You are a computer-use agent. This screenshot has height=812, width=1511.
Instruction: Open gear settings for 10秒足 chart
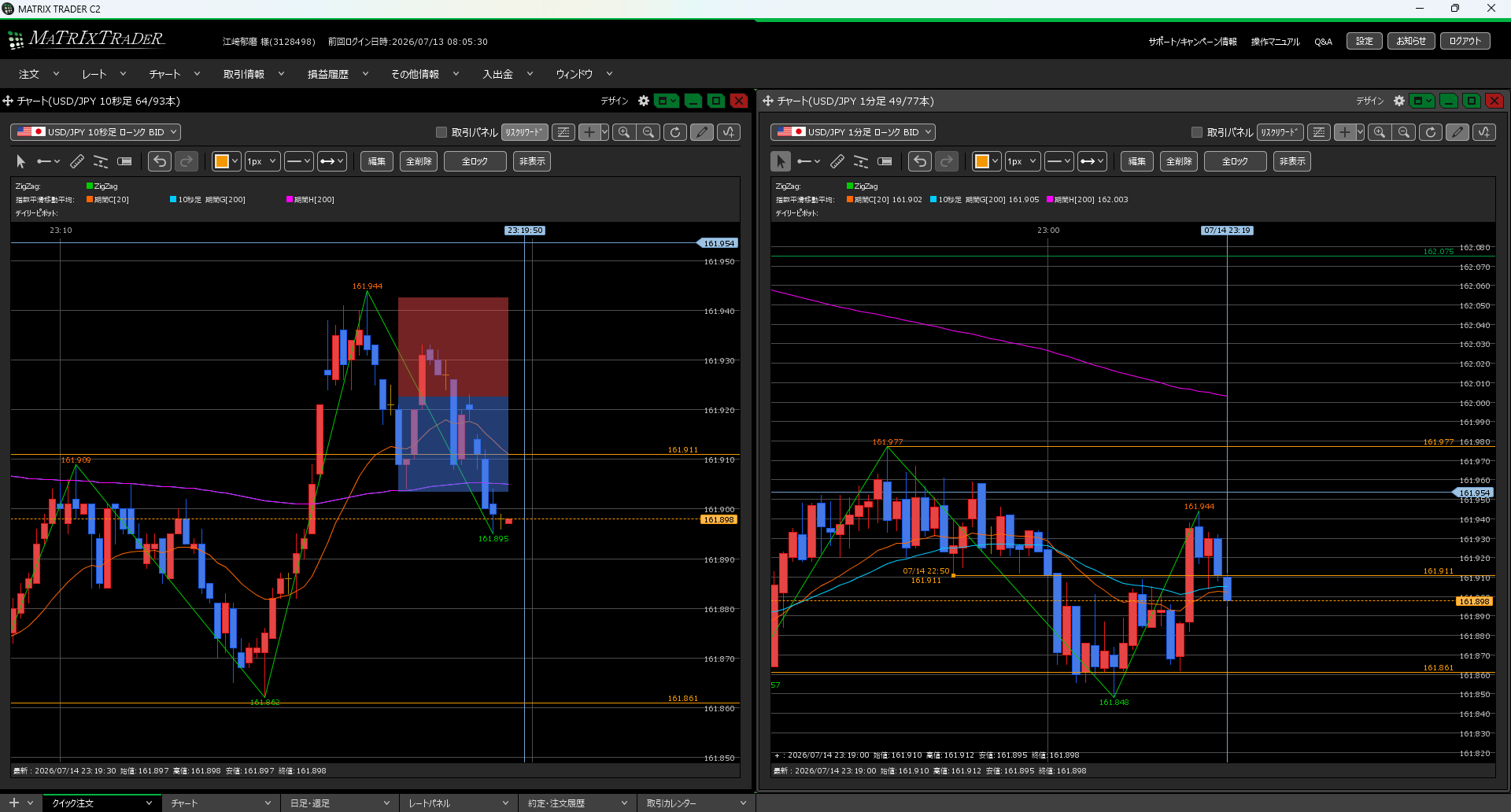(644, 101)
